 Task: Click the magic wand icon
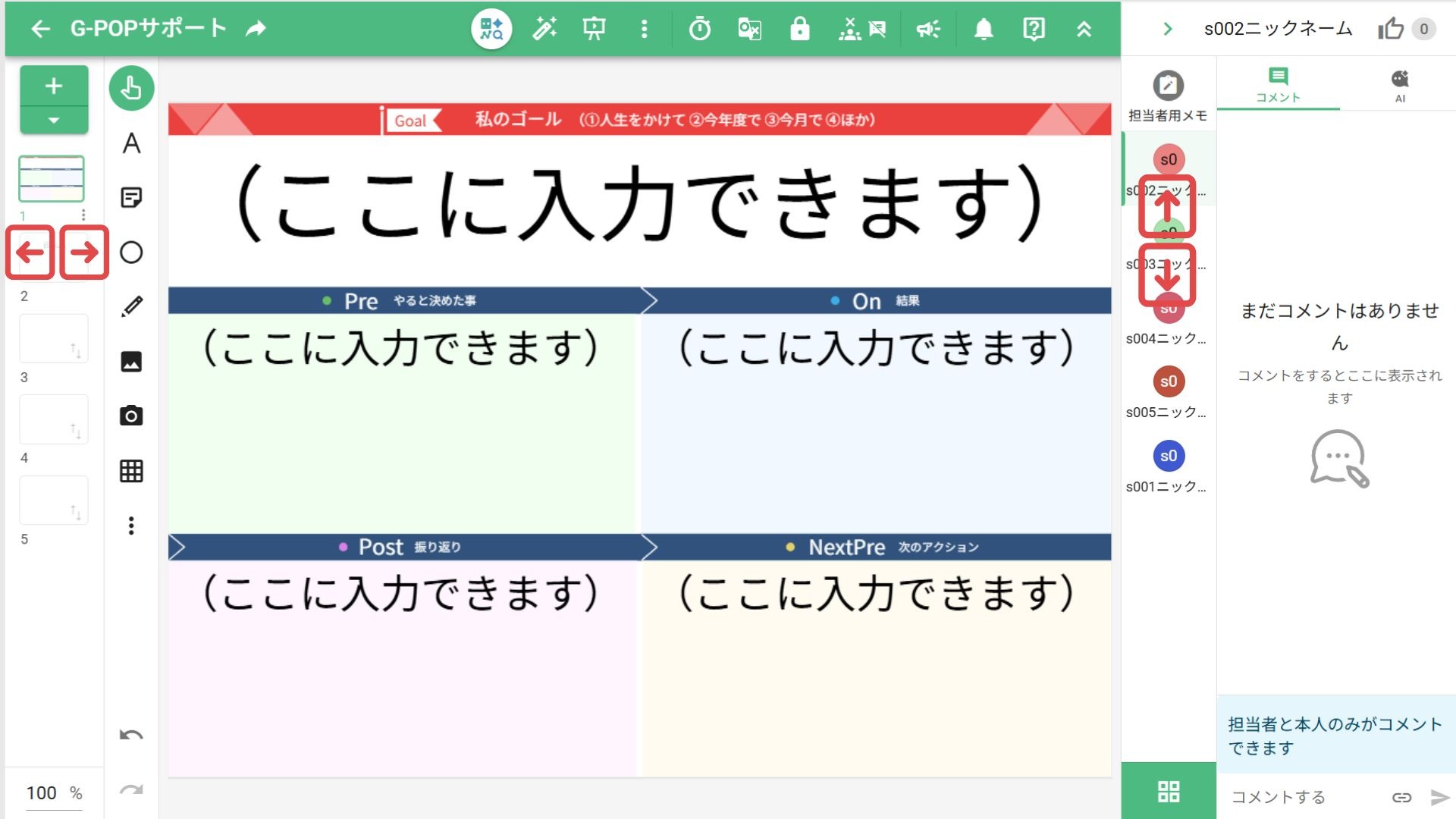[544, 29]
